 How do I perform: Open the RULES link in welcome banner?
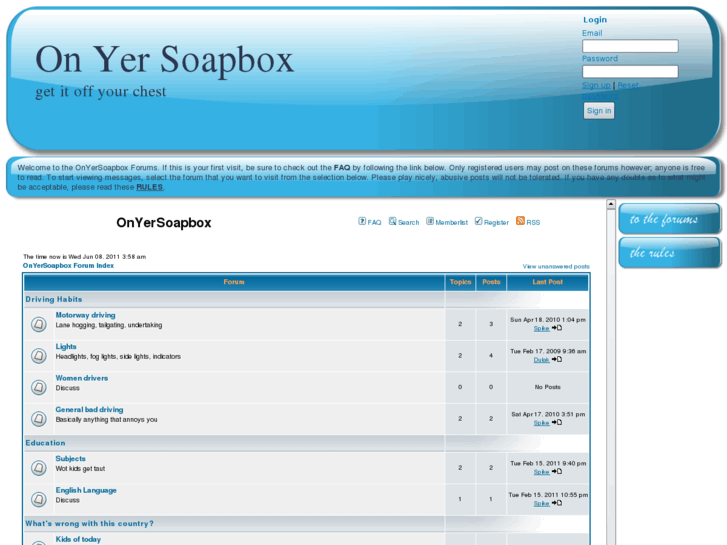coord(149,187)
